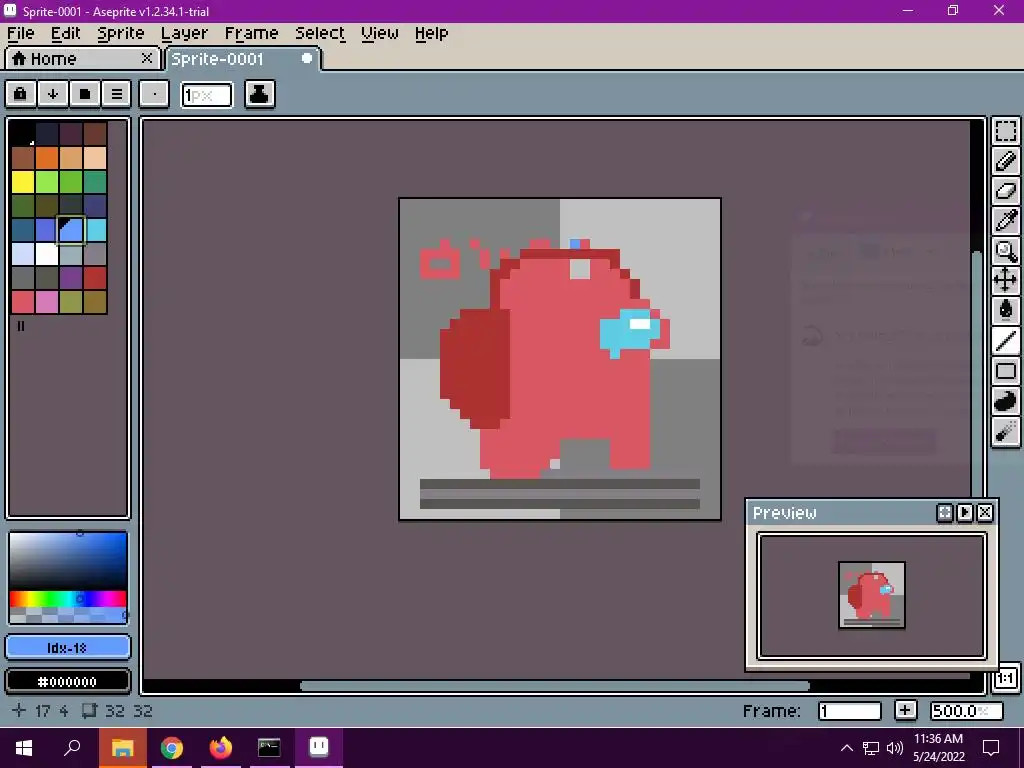
Task: Open Windows taskbar search
Action: [72, 748]
